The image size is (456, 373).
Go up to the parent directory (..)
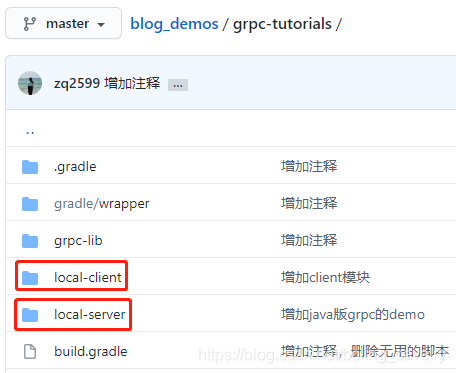click(30, 132)
